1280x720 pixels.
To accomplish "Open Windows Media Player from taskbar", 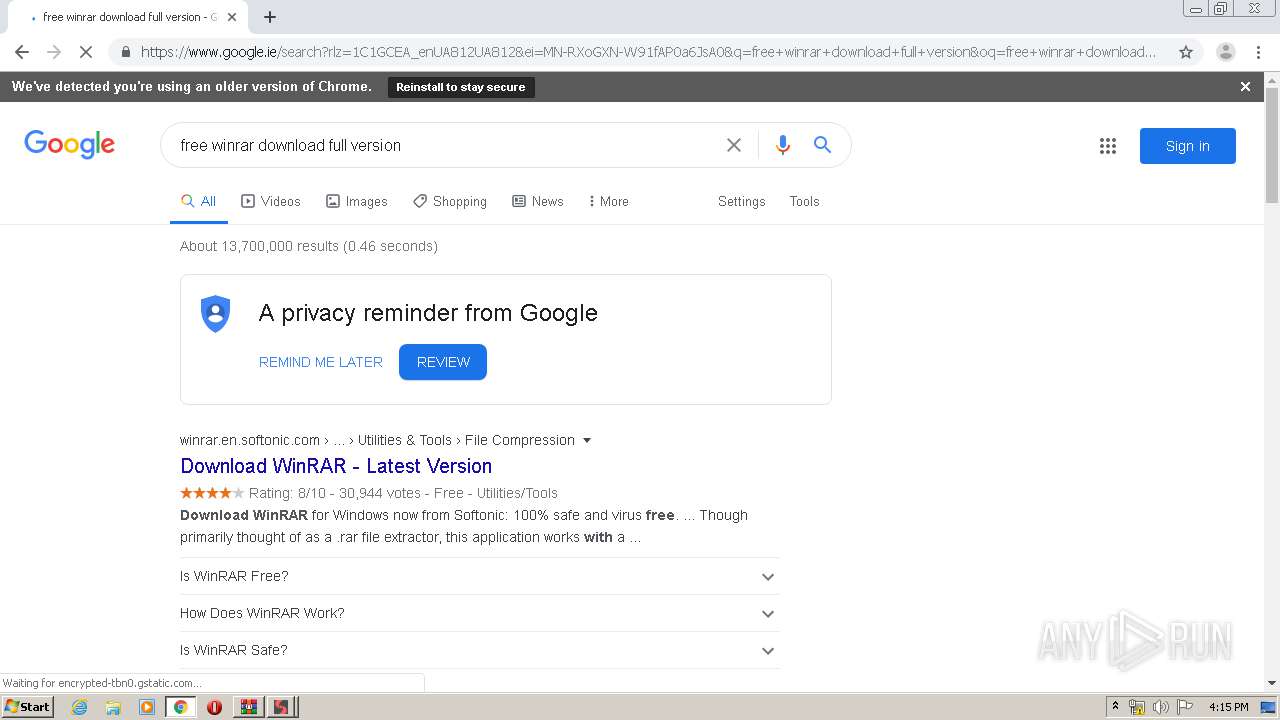I will tap(147, 707).
